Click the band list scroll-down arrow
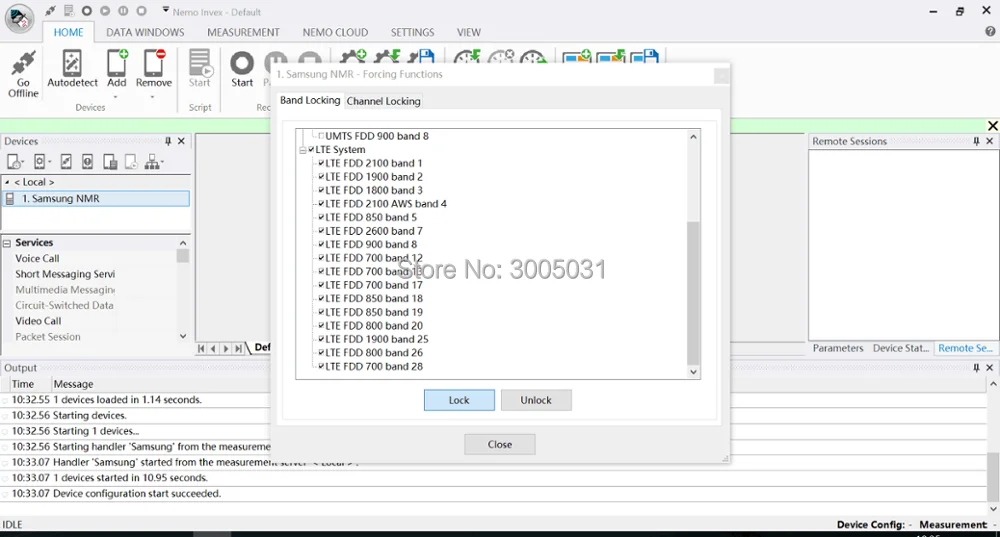 pyautogui.click(x=693, y=372)
